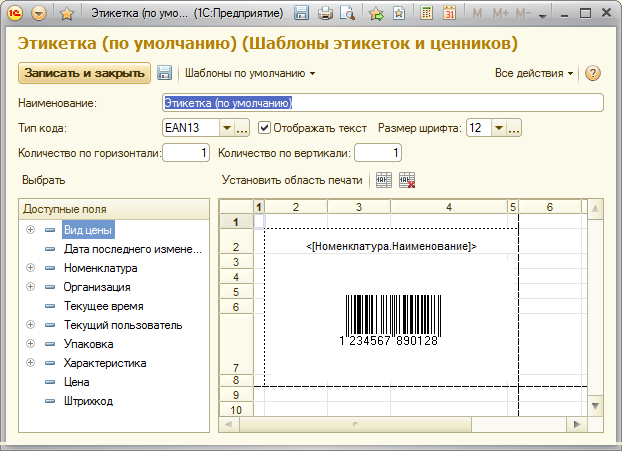The image size is (622, 451).
Task: Click the favorites star icon in title bar
Action: click(67, 14)
